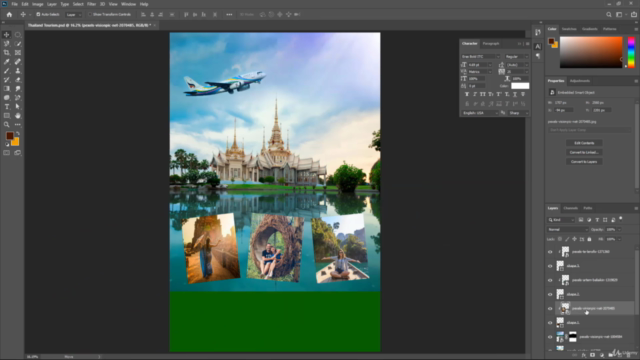The image size is (640, 360).
Task: Select the Path Selection tool
Action: [18, 107]
